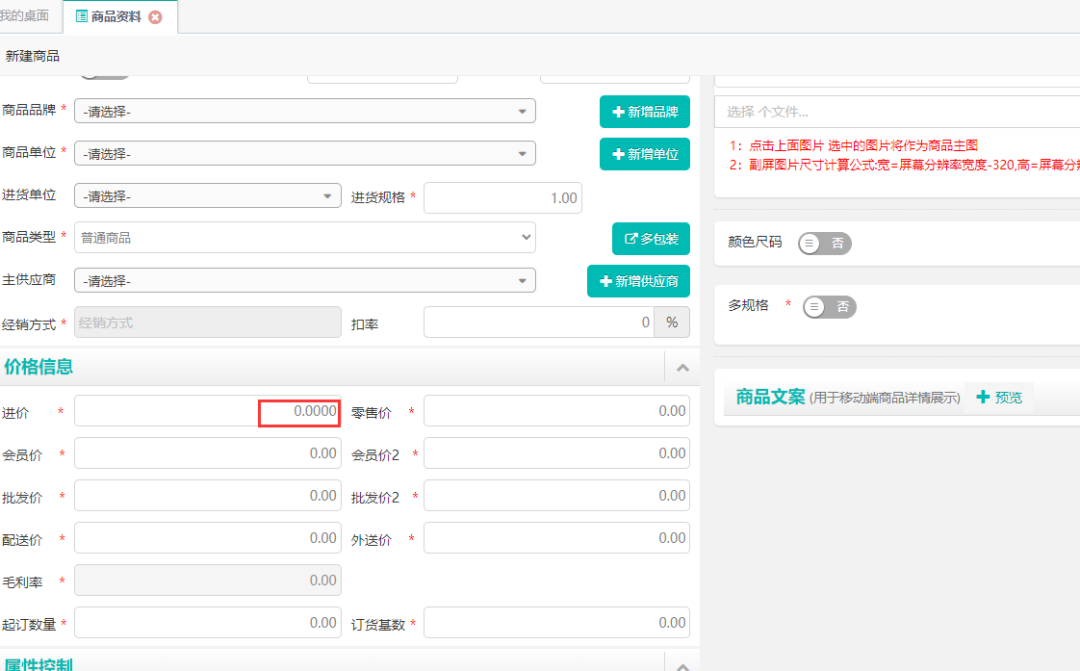Expand the 进货单位 dropdown
1080x671 pixels.
[x=207, y=196]
